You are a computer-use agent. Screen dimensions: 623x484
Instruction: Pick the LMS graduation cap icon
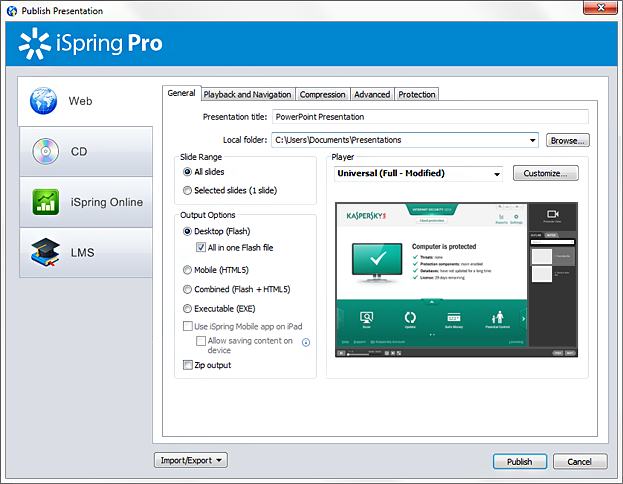(45, 252)
